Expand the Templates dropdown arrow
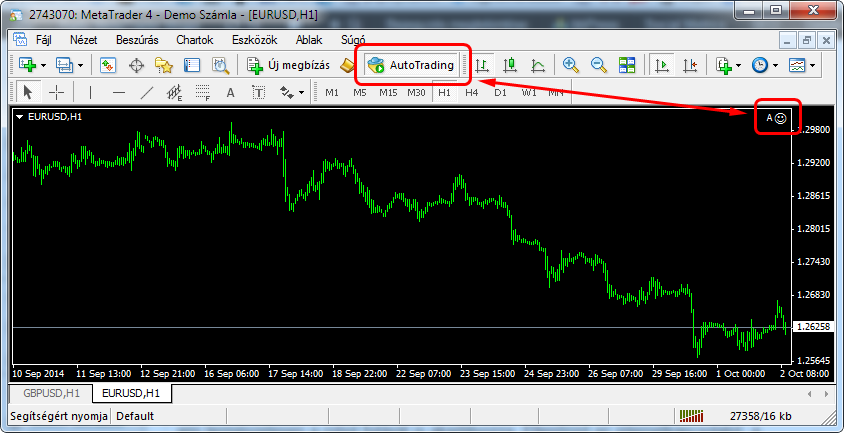 (812, 66)
